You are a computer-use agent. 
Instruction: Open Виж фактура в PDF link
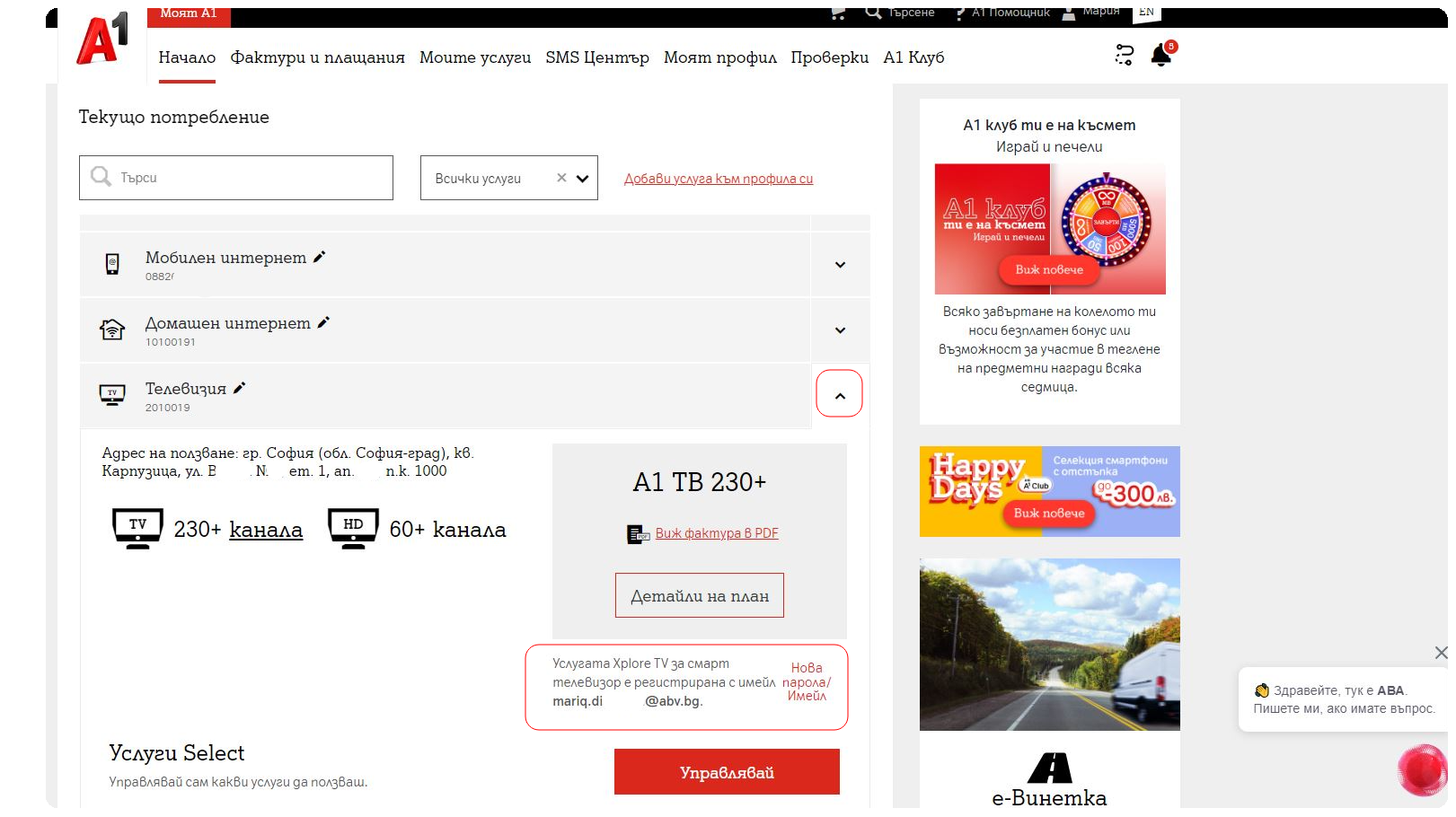pos(717,533)
